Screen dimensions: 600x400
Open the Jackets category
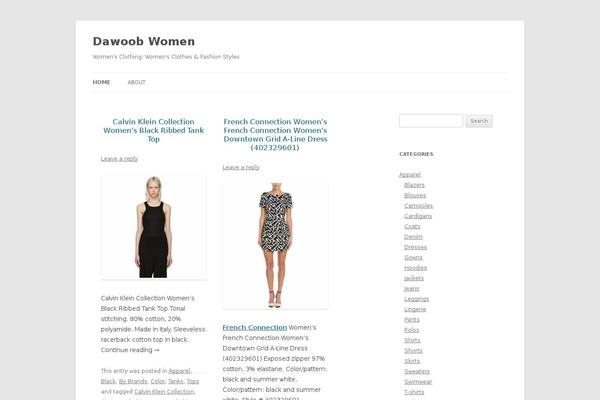pos(414,278)
